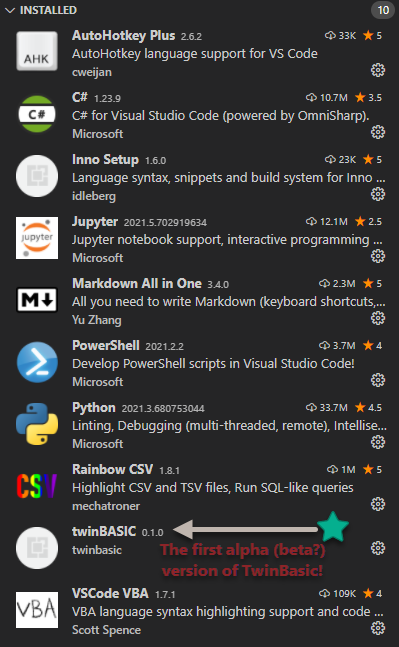Viewport: 399px width, 647px height.
Task: Click publisher name Scott Spence
Action: point(106,630)
